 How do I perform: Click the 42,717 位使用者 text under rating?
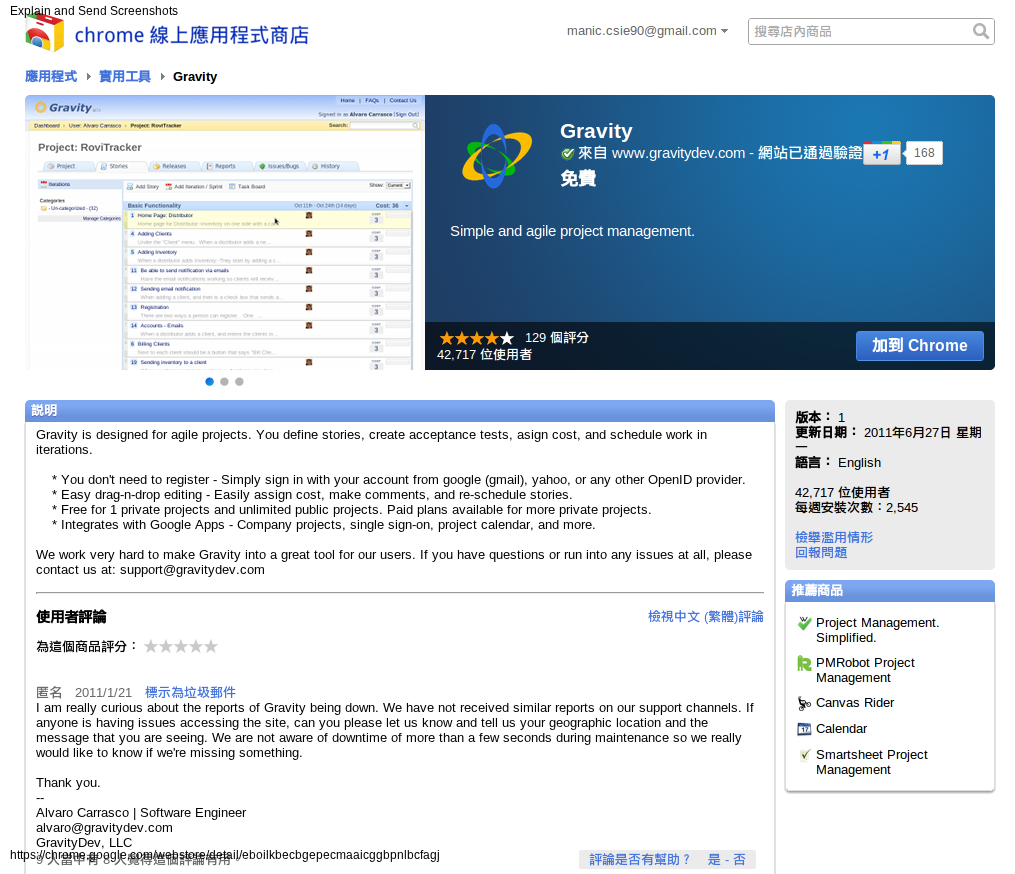point(484,355)
